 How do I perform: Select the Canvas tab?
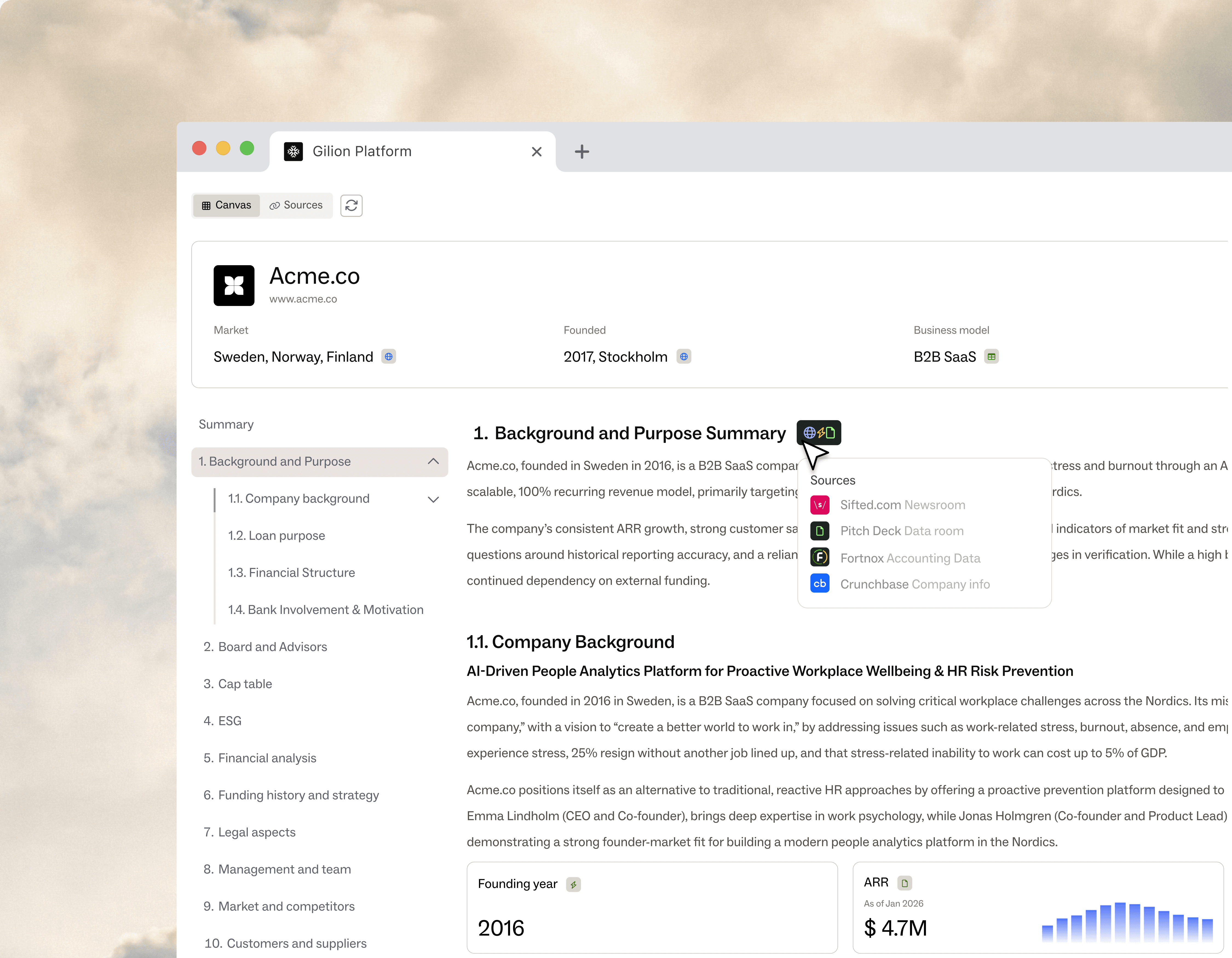click(x=226, y=205)
